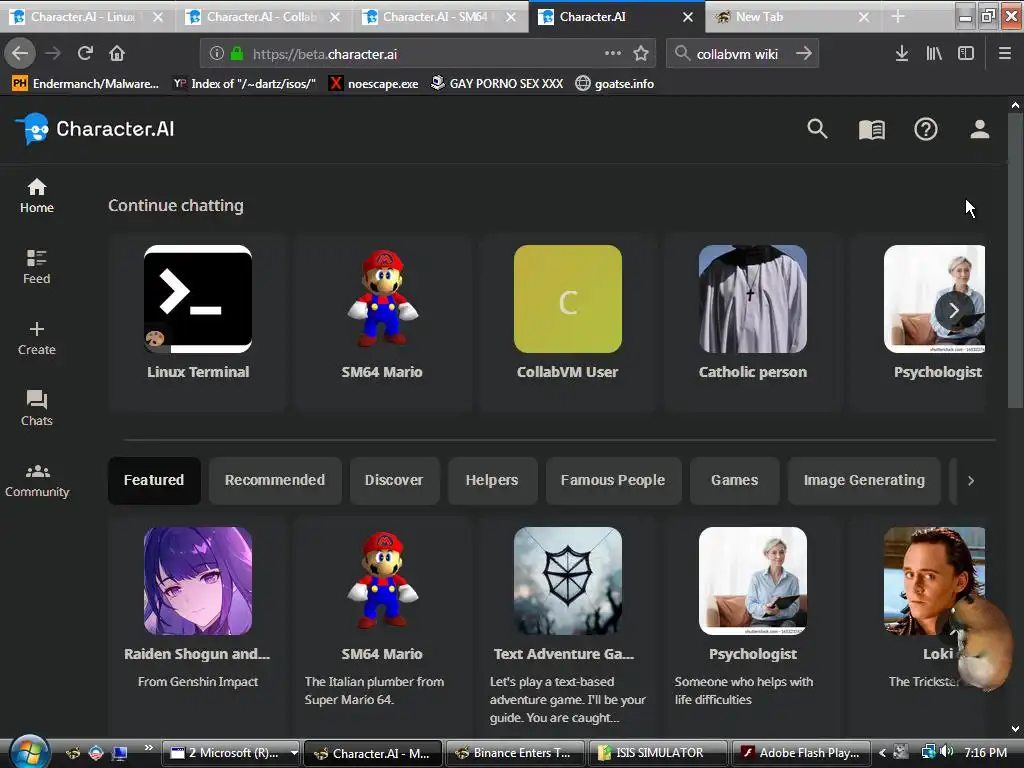Click the 7:16 PM clock
Image resolution: width=1024 pixels, height=768 pixels.
coord(985,753)
